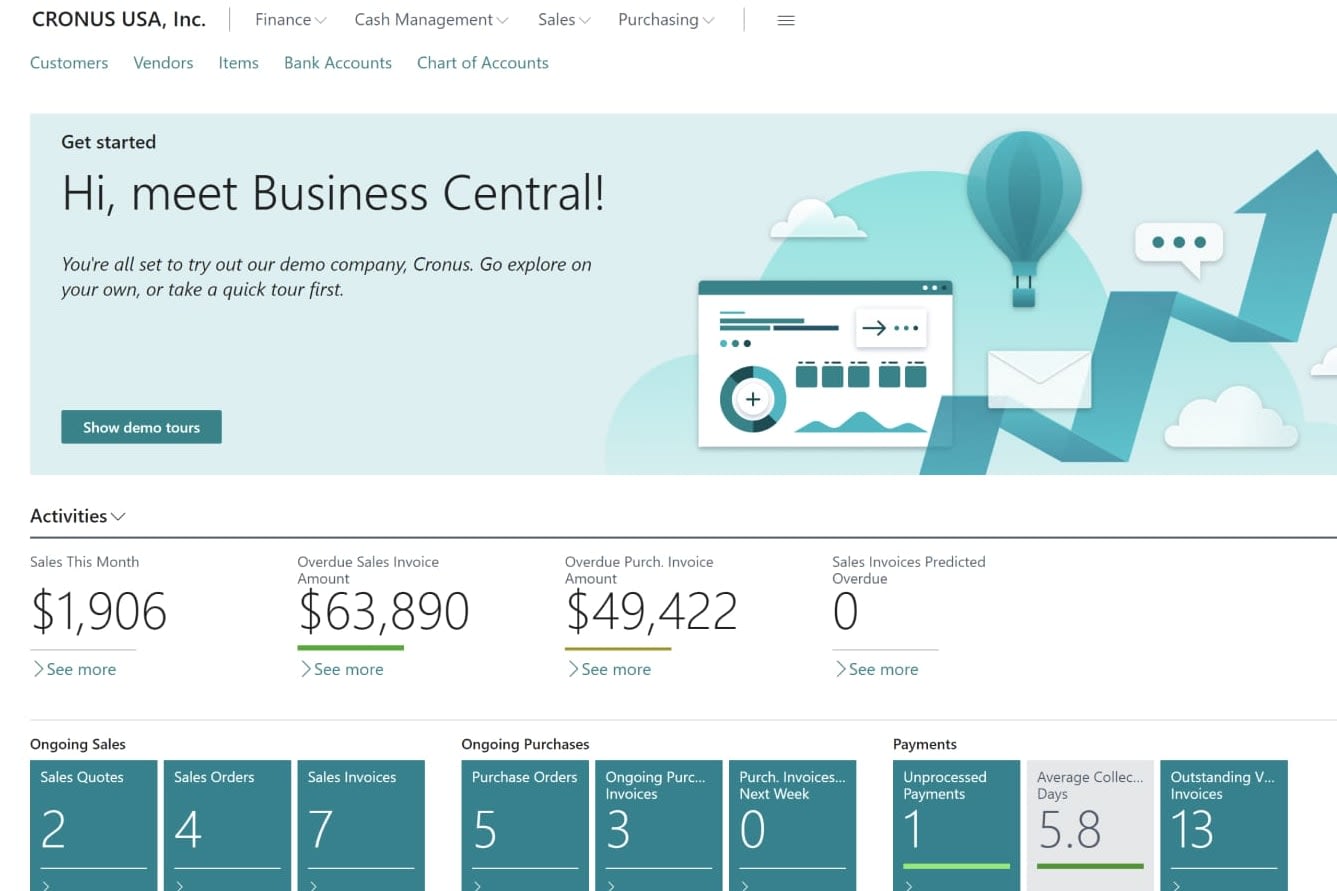1337x891 pixels.
Task: Open the Outstanding Vendor Invoices tile
Action: coord(1224,826)
